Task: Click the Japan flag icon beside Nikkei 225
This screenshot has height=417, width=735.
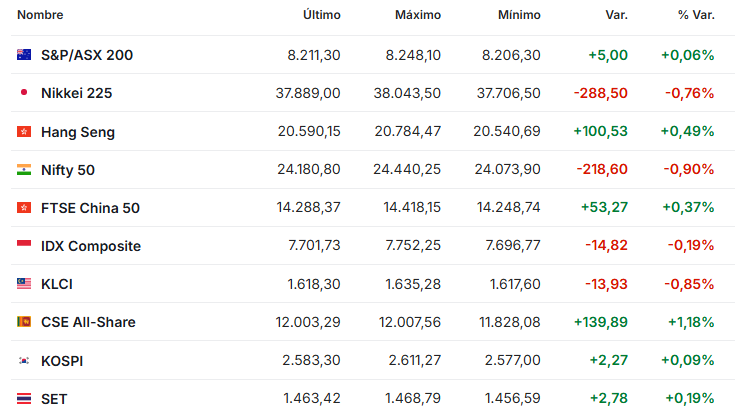Action: pyautogui.click(x=24, y=93)
